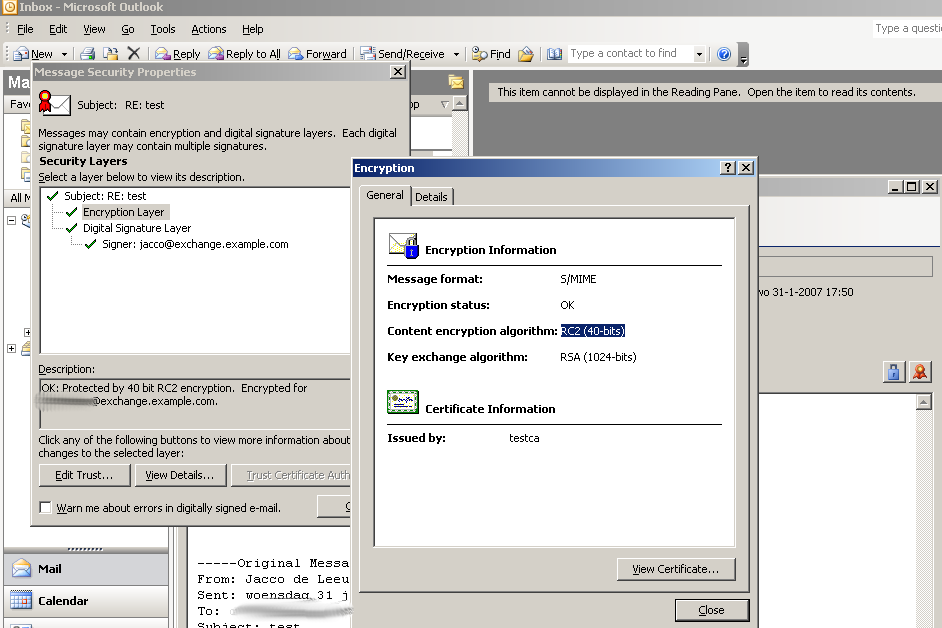Select Signer jacco@exchange.example.com entry
Image resolution: width=942 pixels, height=628 pixels.
coord(195,244)
